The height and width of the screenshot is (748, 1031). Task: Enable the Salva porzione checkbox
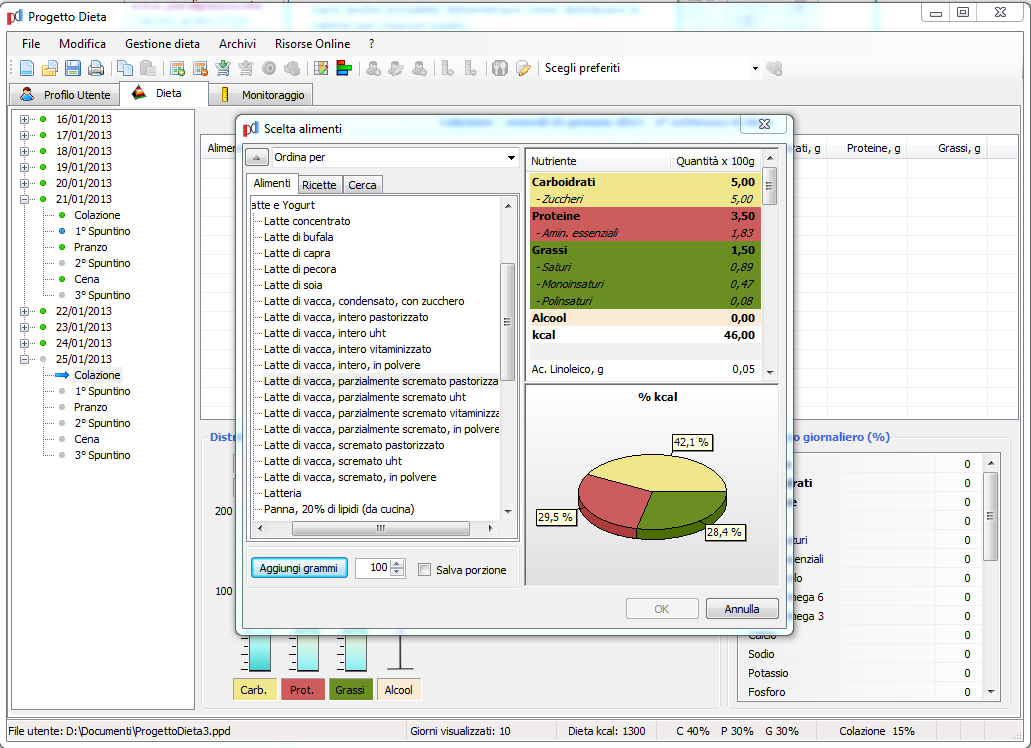pos(425,570)
